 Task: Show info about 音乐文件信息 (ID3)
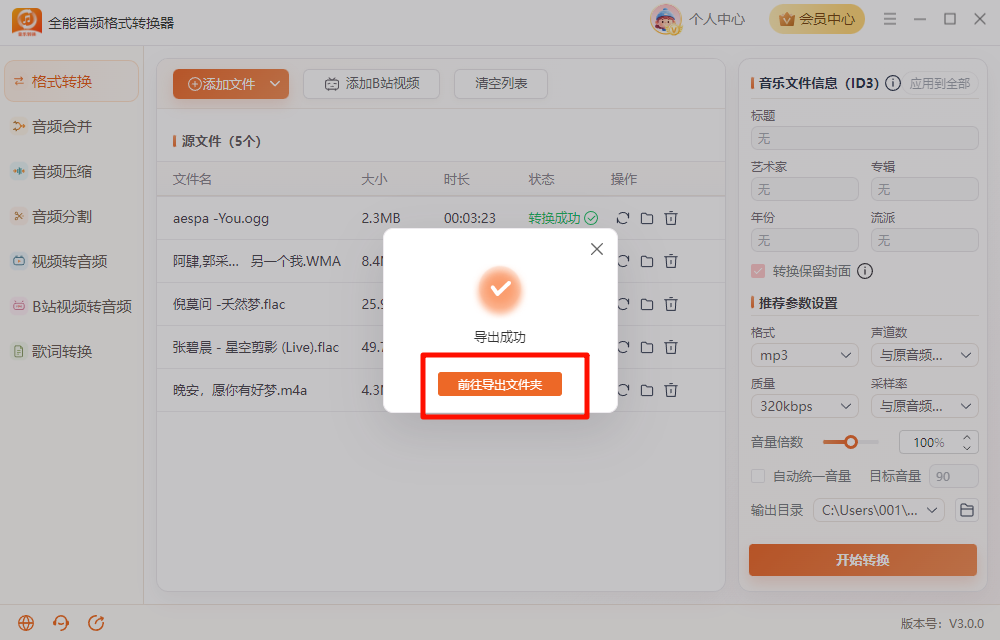click(x=893, y=83)
